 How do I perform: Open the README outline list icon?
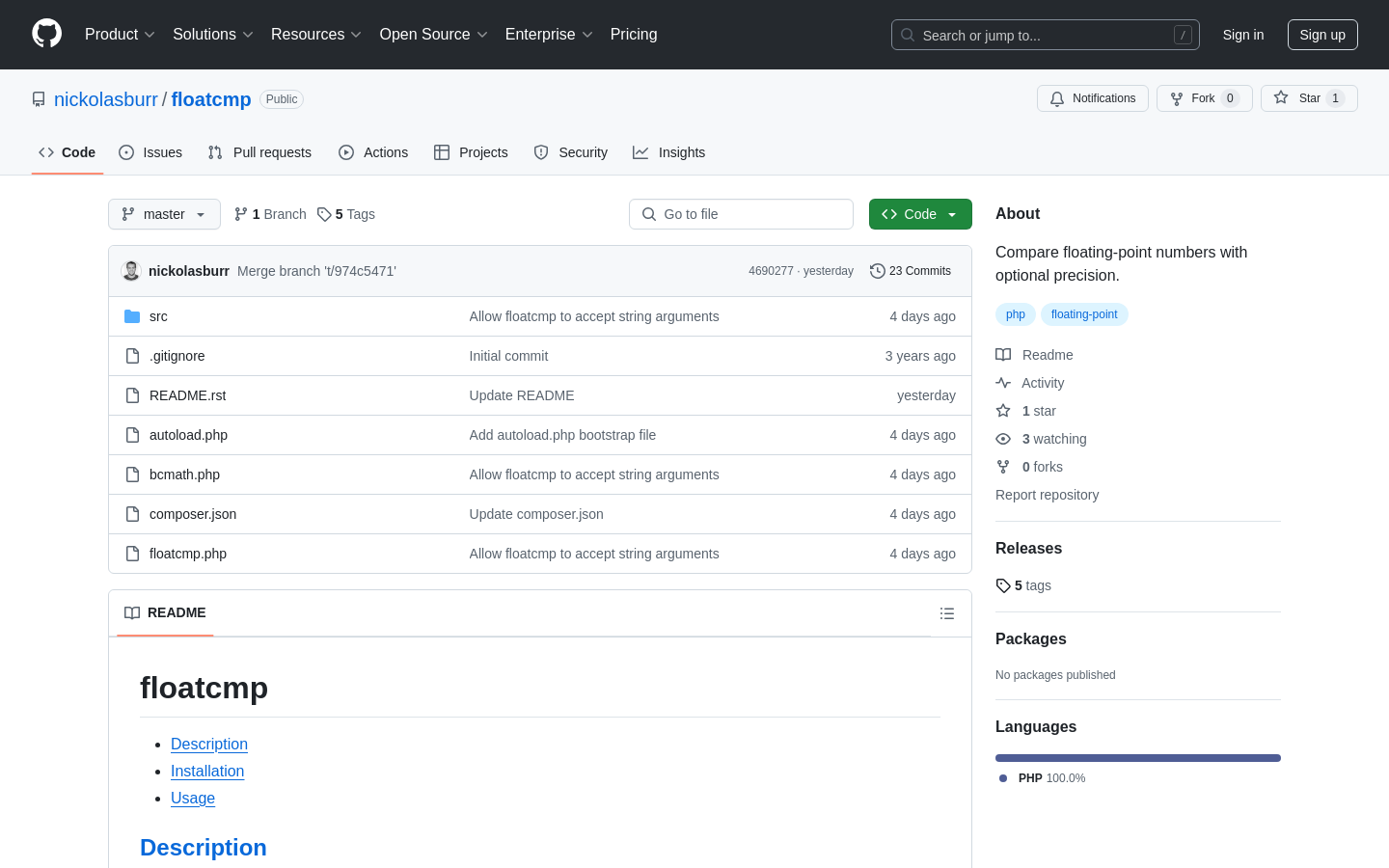coord(947,613)
